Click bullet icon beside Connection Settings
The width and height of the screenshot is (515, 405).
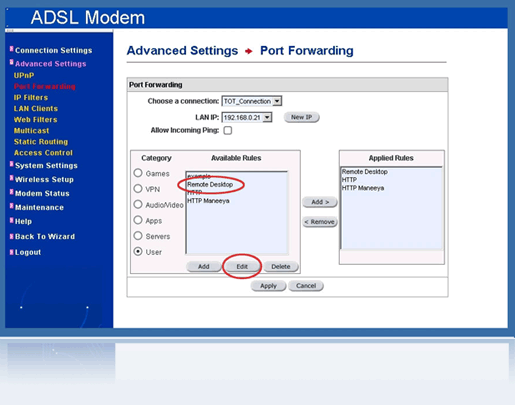tap(11, 49)
